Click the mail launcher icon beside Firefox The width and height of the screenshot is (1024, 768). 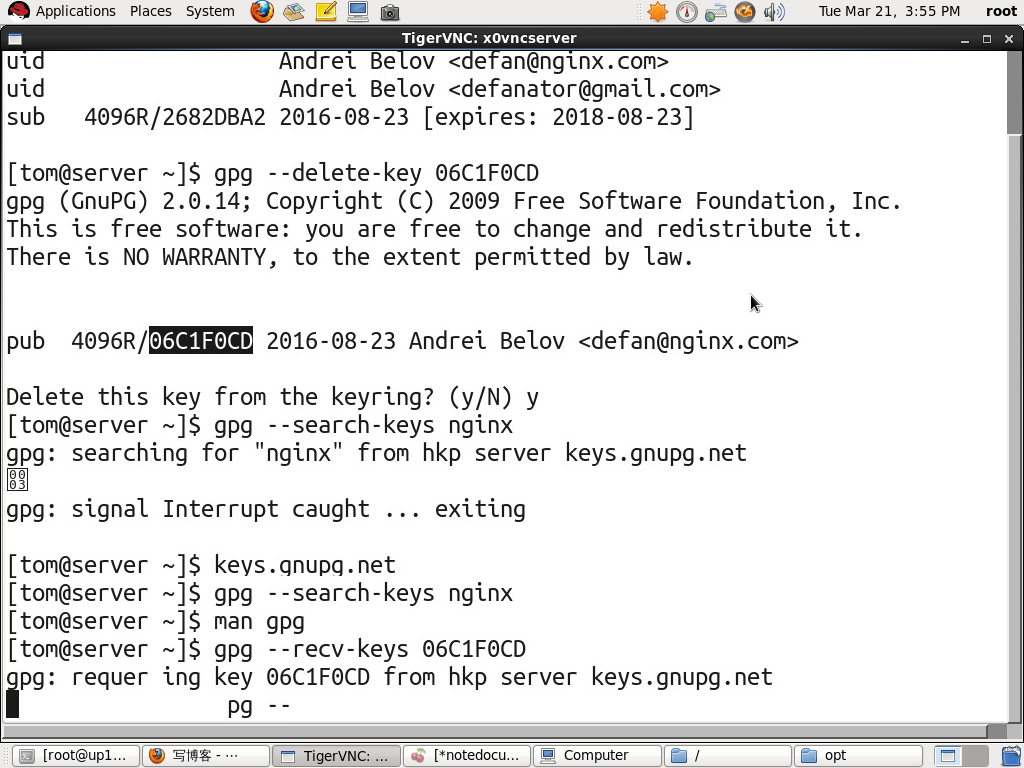tap(294, 11)
